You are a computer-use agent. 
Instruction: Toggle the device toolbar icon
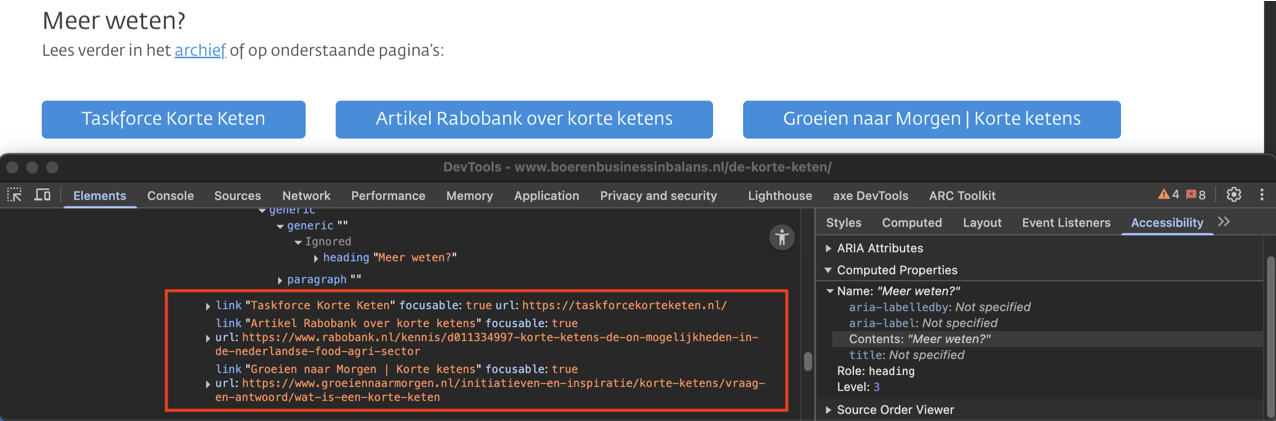pyautogui.click(x=43, y=195)
